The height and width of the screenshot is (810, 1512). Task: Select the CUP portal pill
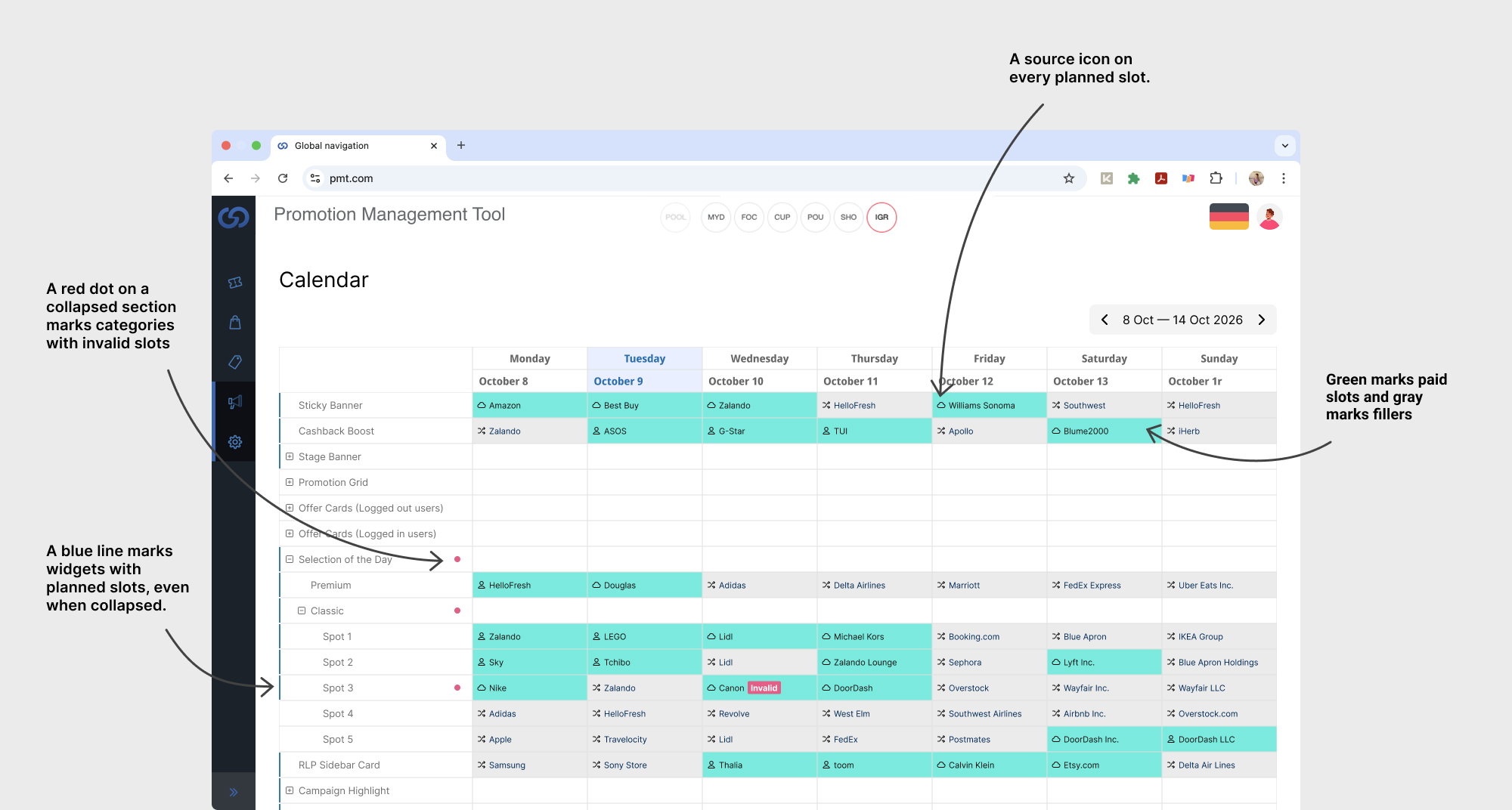pos(782,218)
